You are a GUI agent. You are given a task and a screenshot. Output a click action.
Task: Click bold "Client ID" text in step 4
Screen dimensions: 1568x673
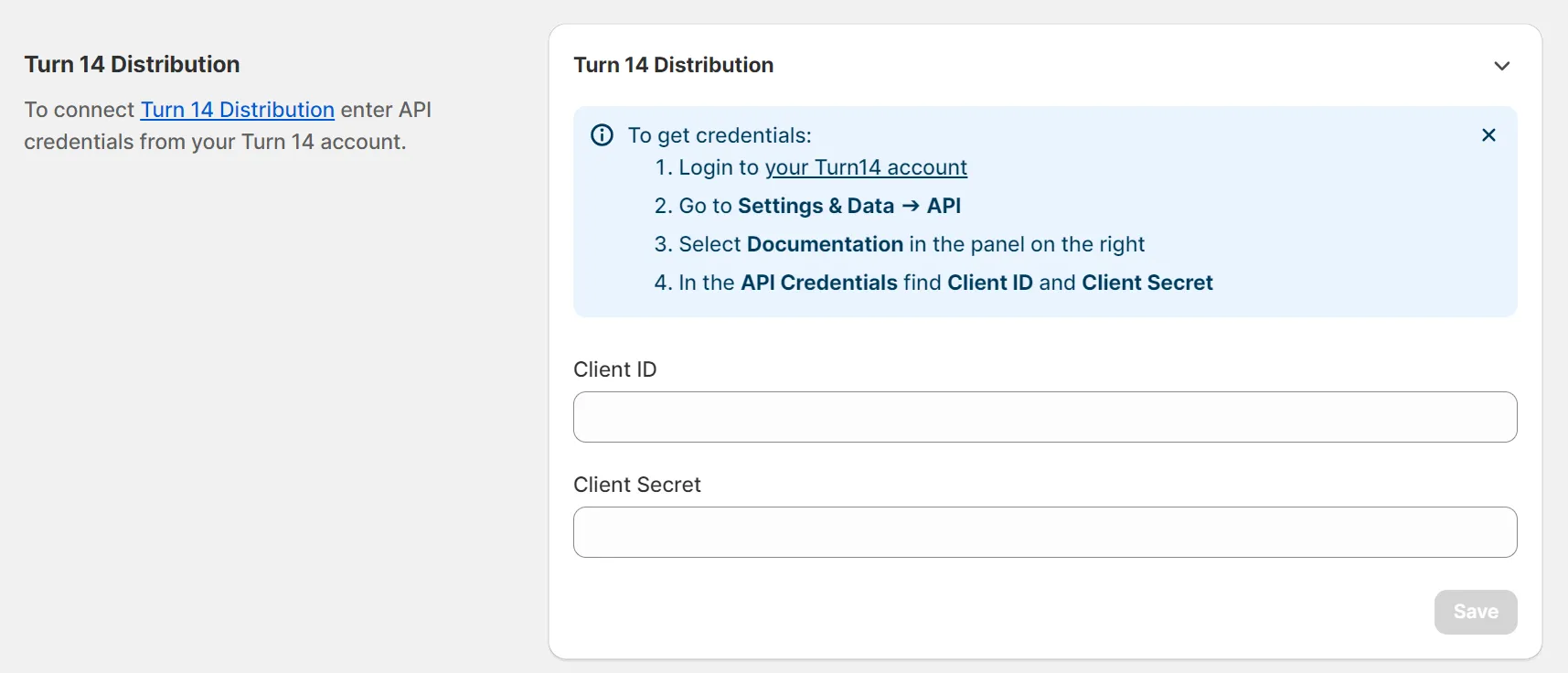(x=989, y=283)
